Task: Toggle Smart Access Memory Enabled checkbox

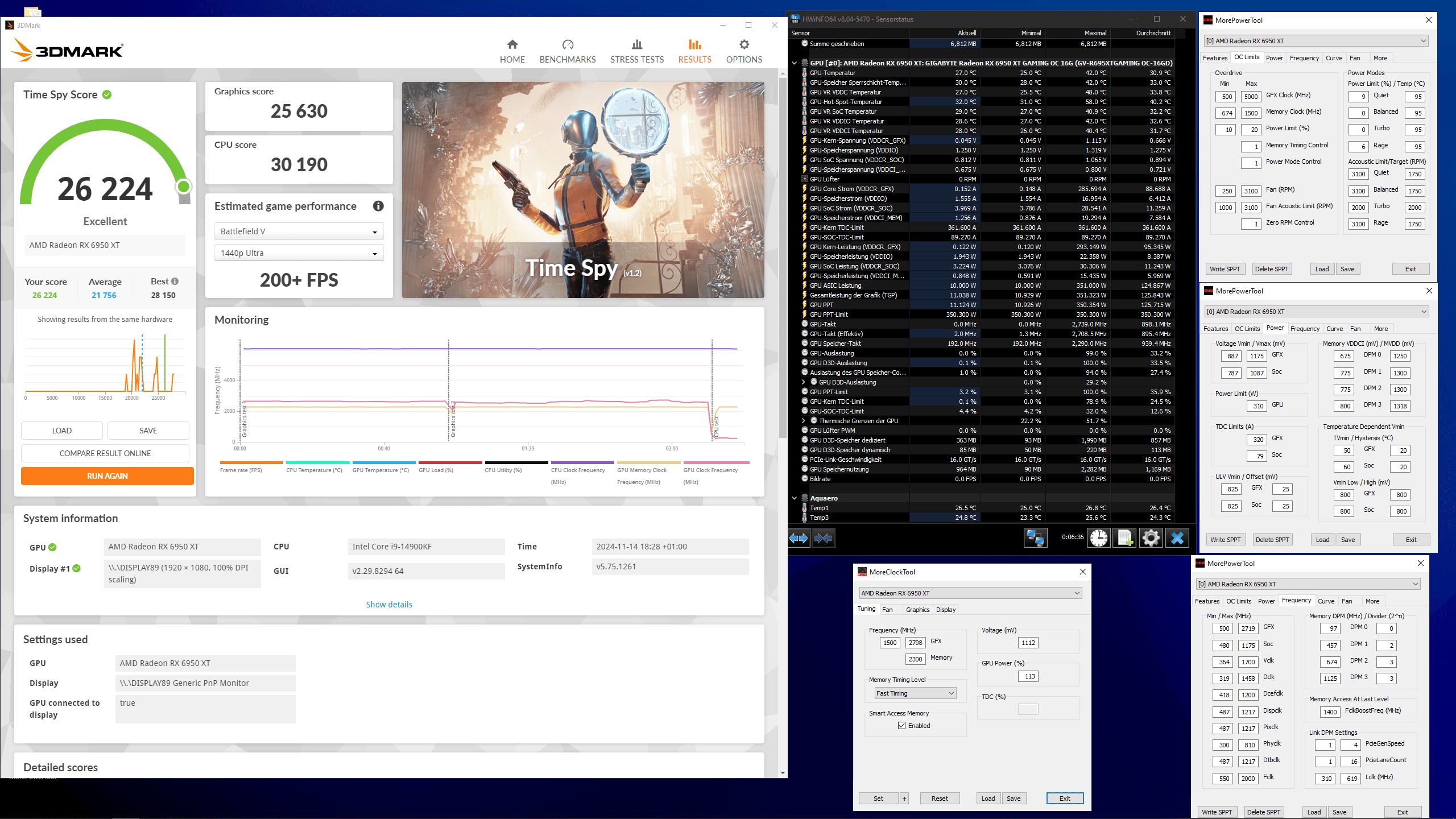Action: pos(901,726)
